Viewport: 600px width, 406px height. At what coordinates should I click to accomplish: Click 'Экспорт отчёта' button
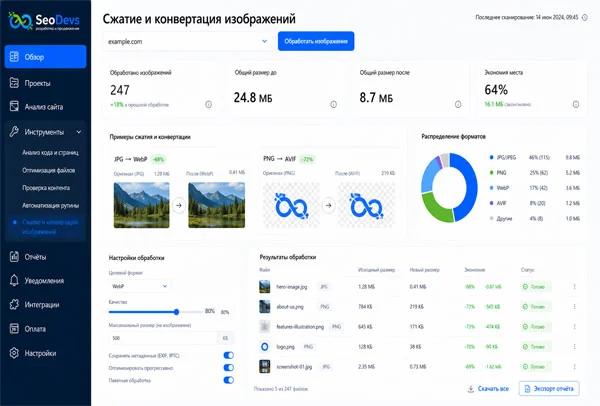549,388
